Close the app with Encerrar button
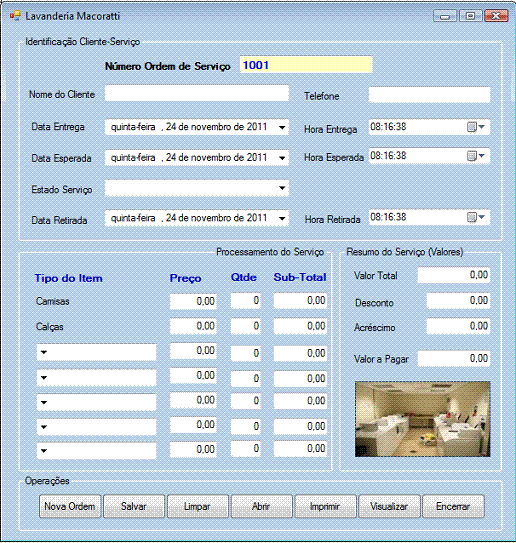The width and height of the screenshot is (516, 543). 453,506
